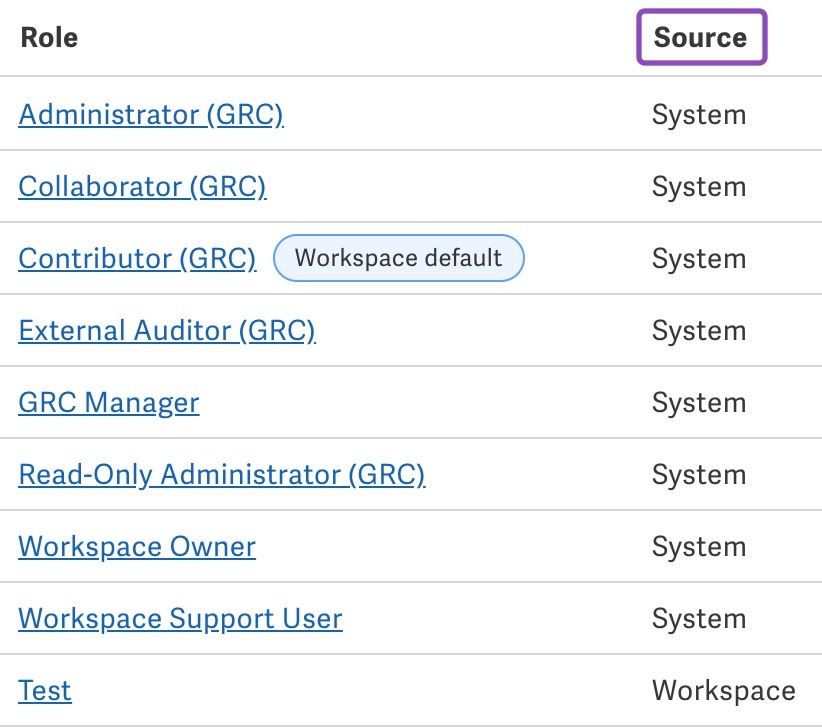Click the Workspace default badge
822x728 pixels.
pos(398,258)
